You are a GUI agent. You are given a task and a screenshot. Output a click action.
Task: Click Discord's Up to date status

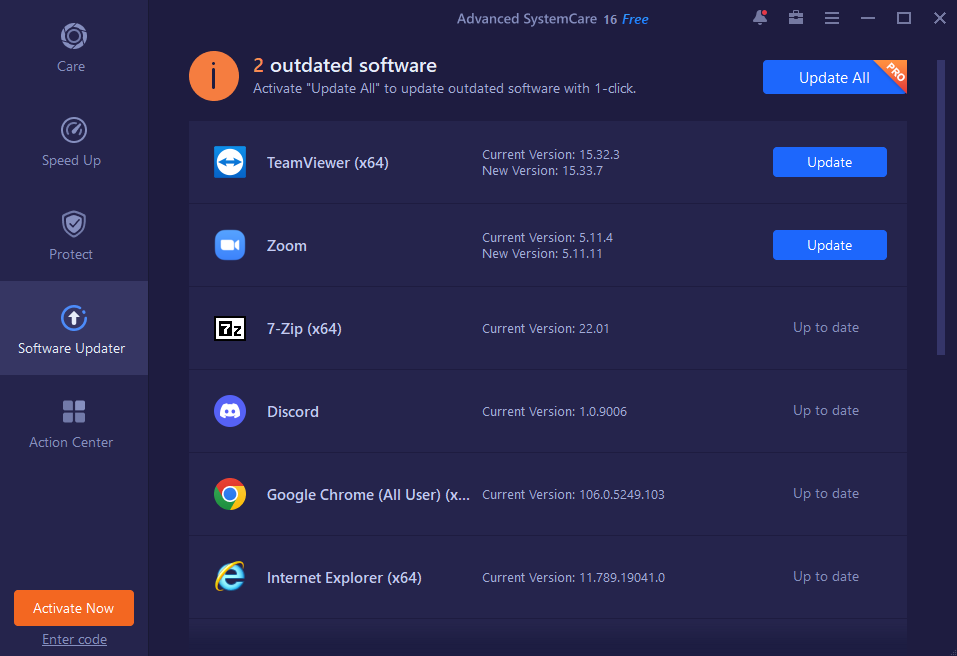(x=826, y=411)
